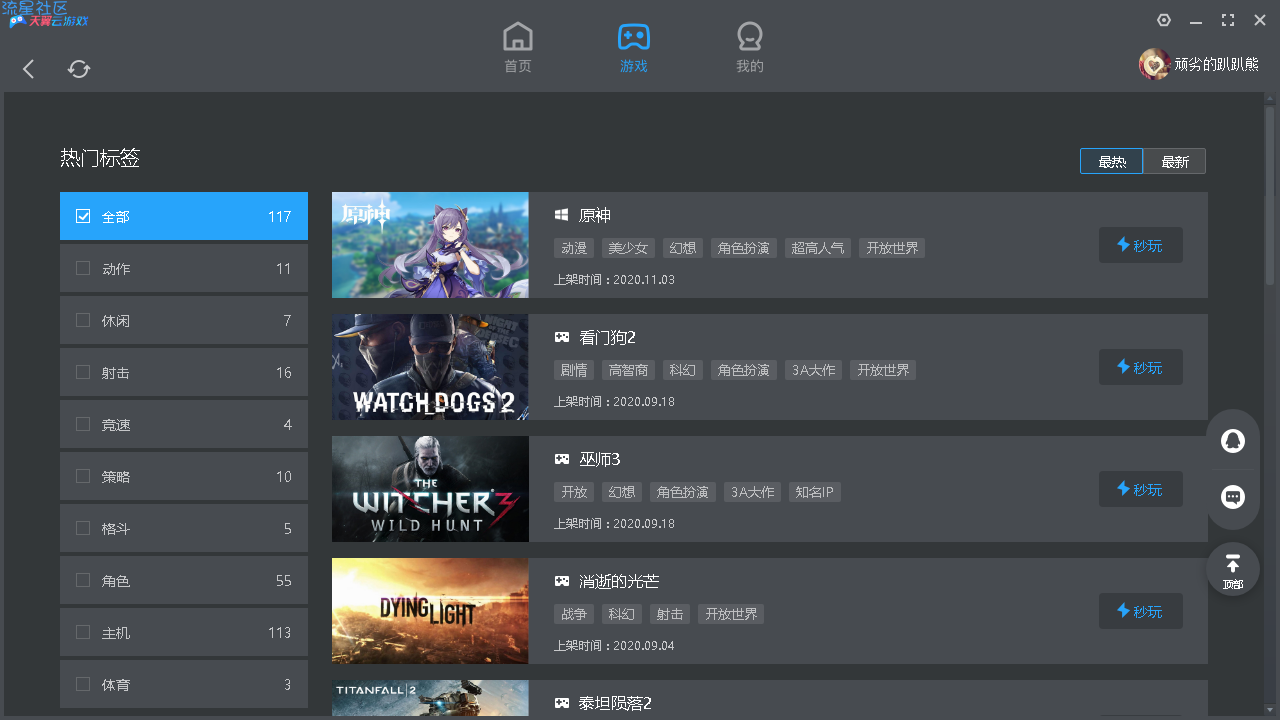1280x720 pixels.
Task: Click the 上架时间：2020.11.03 text
Action: pos(614,280)
